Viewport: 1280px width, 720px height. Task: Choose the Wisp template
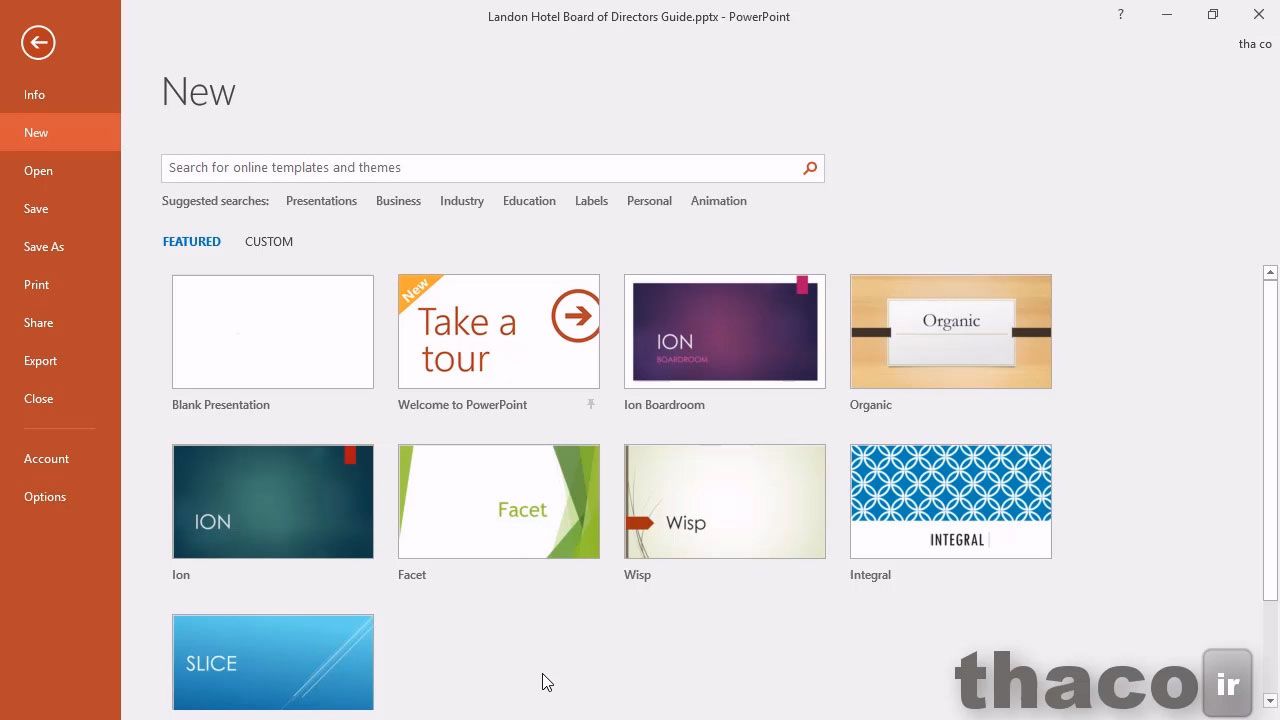(x=725, y=502)
